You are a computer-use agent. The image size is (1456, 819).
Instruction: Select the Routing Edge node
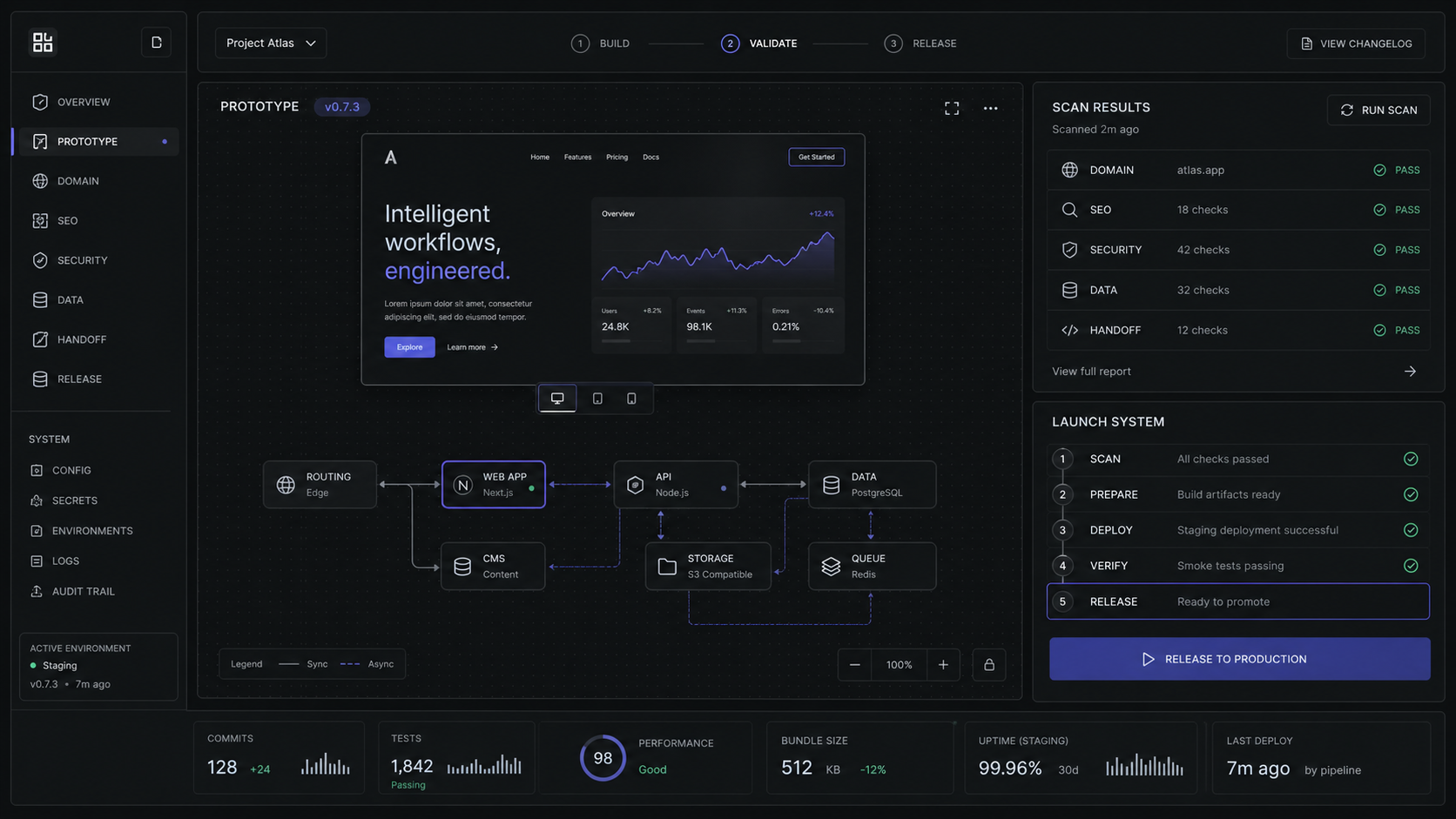click(320, 485)
